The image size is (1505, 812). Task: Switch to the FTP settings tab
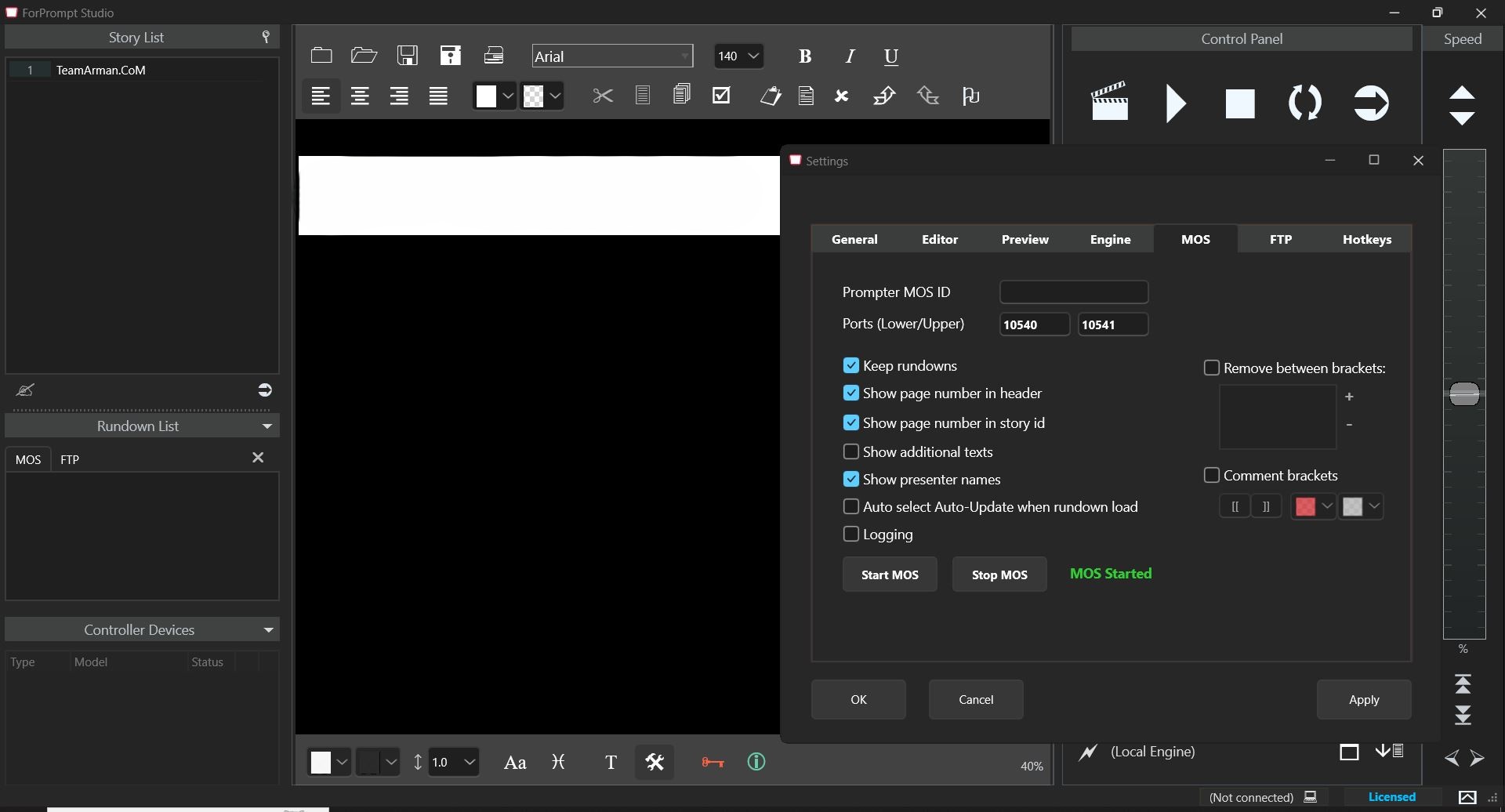(x=1281, y=240)
